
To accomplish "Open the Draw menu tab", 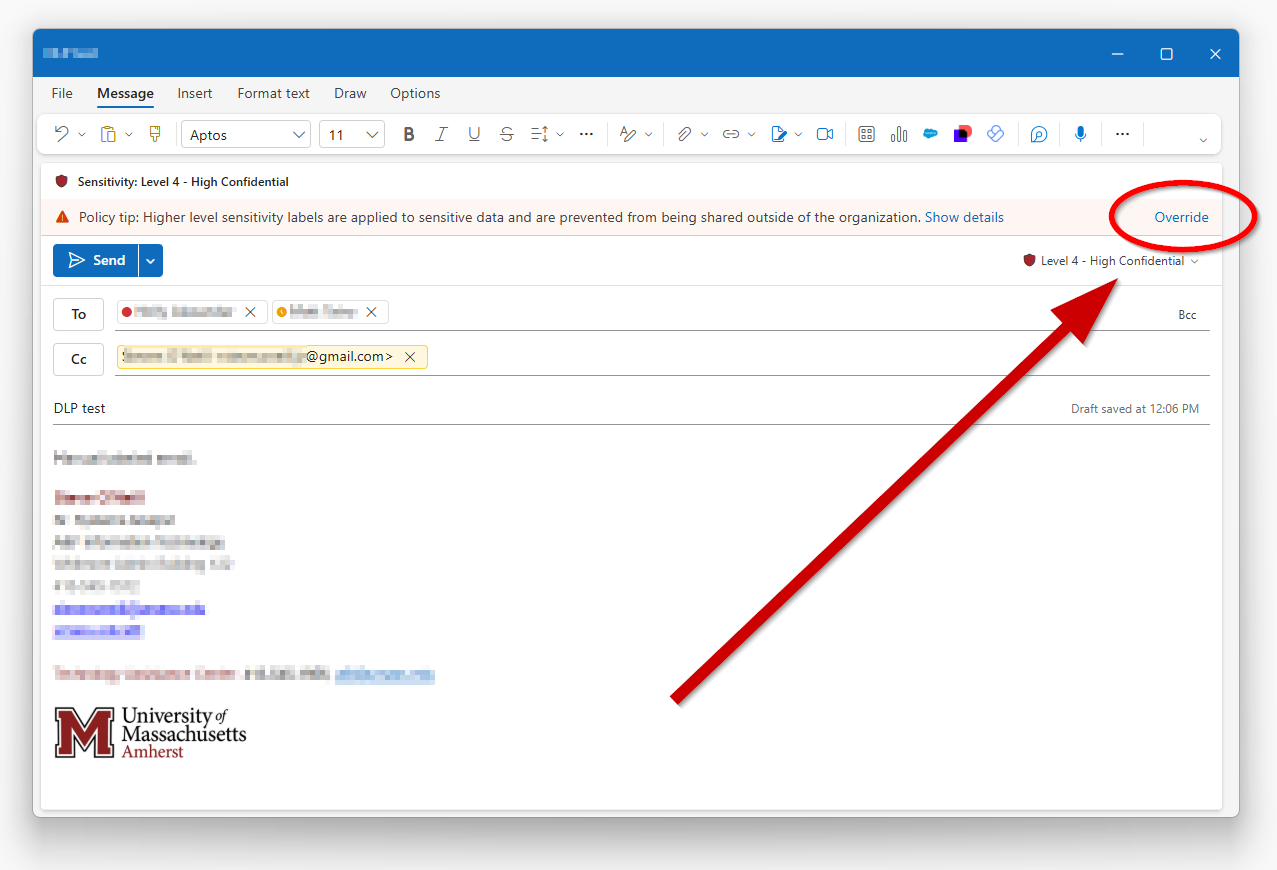I will [349, 93].
